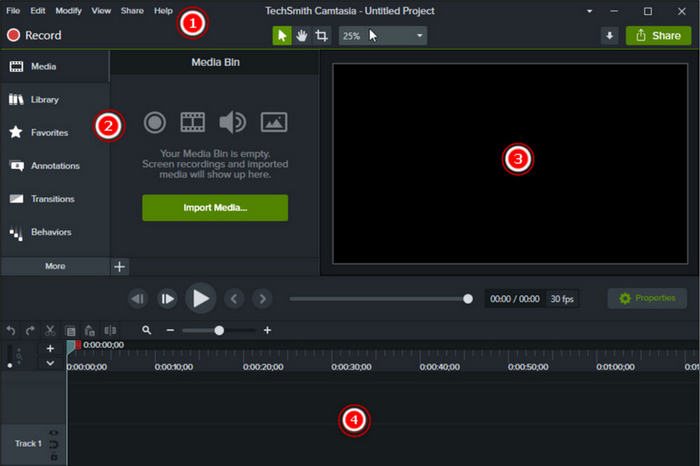Expand the track options chevron below plus
The height and width of the screenshot is (466, 700).
[x=50, y=363]
